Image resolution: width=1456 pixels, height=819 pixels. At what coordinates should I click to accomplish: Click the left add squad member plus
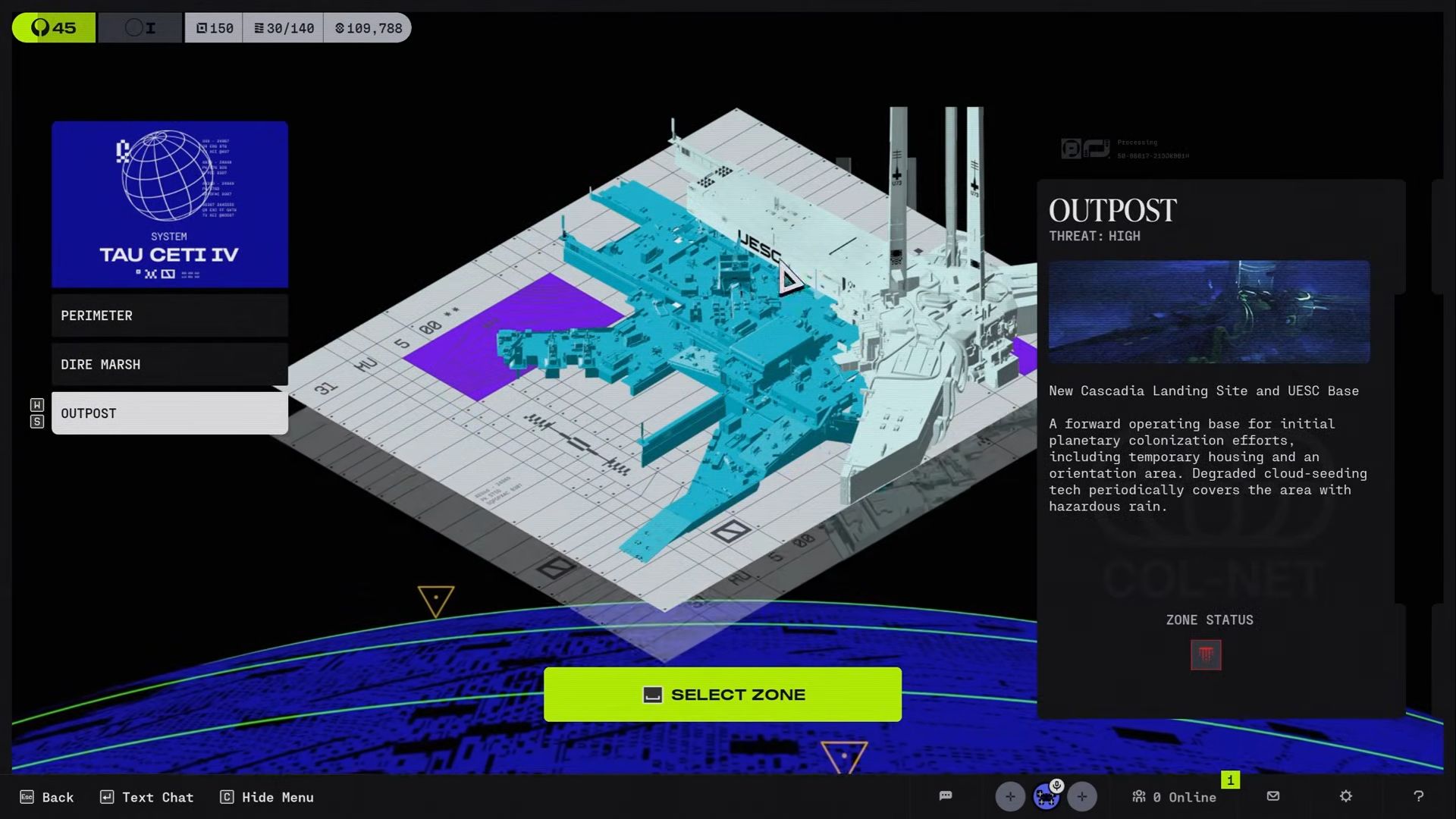click(1010, 796)
